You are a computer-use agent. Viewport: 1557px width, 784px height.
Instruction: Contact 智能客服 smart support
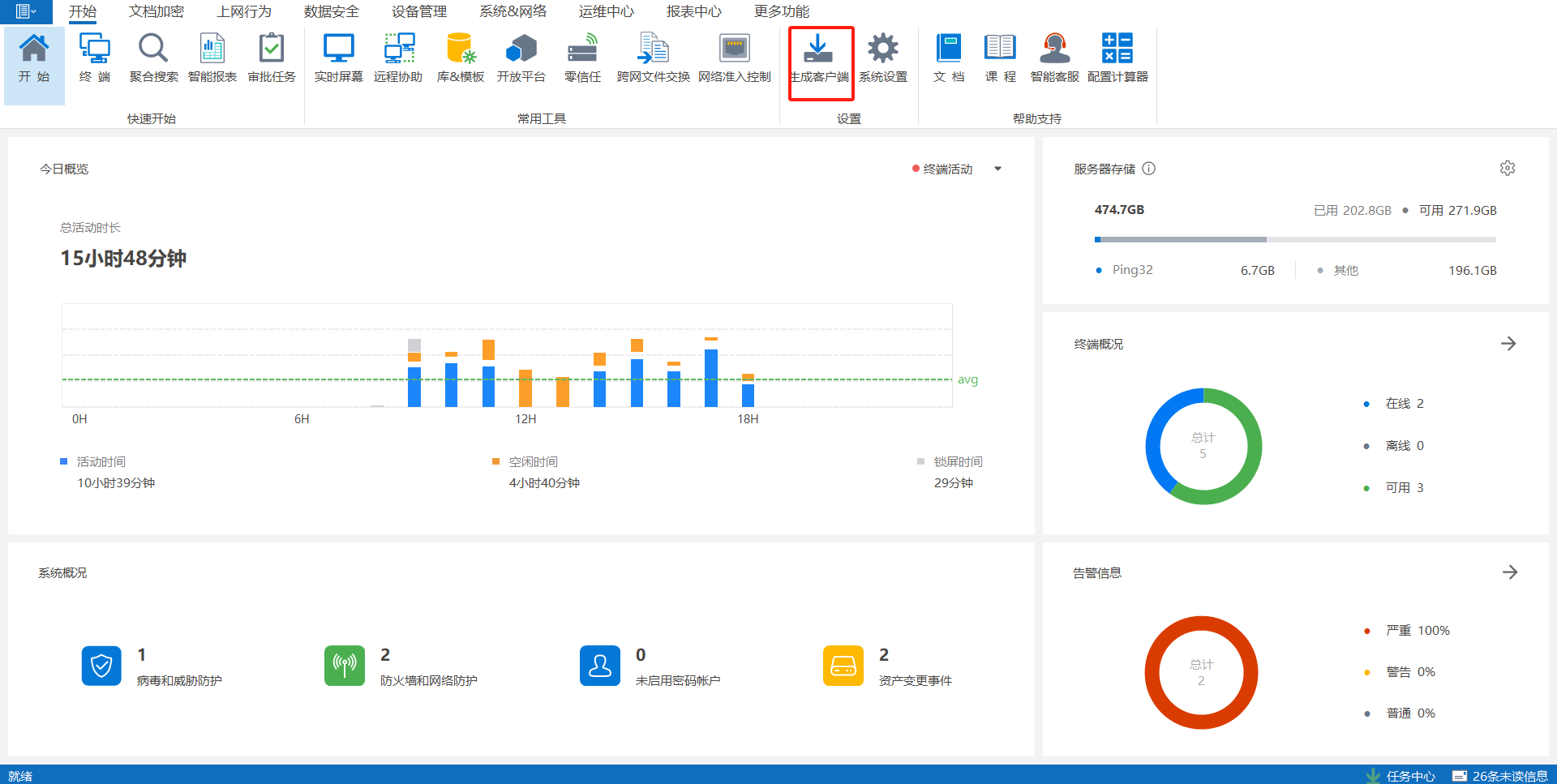(1055, 58)
